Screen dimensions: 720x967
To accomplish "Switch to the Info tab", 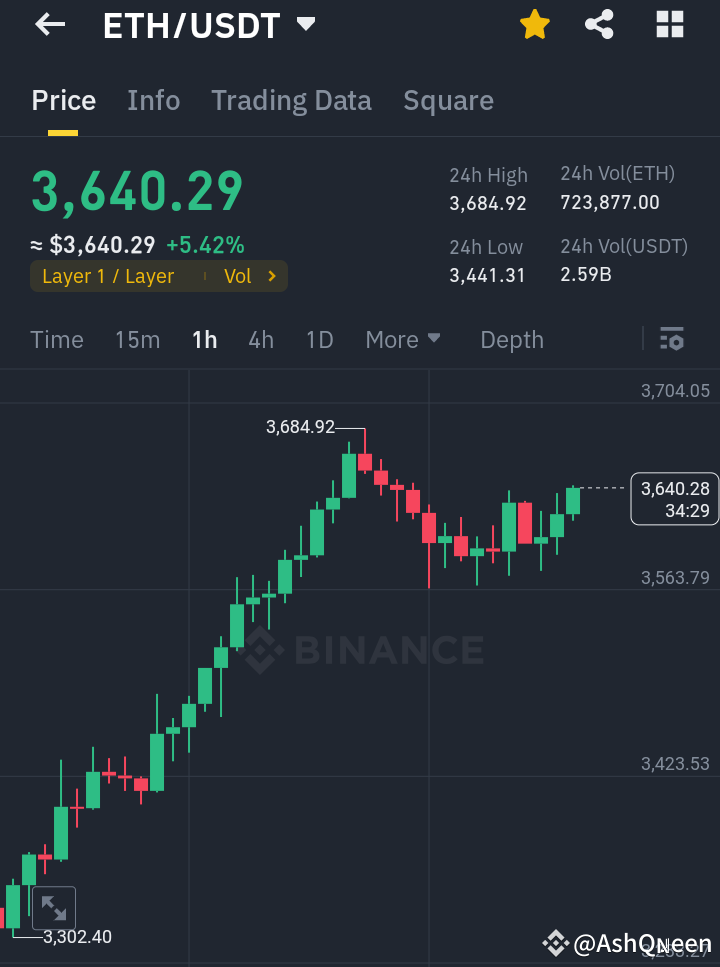I will pyautogui.click(x=153, y=100).
